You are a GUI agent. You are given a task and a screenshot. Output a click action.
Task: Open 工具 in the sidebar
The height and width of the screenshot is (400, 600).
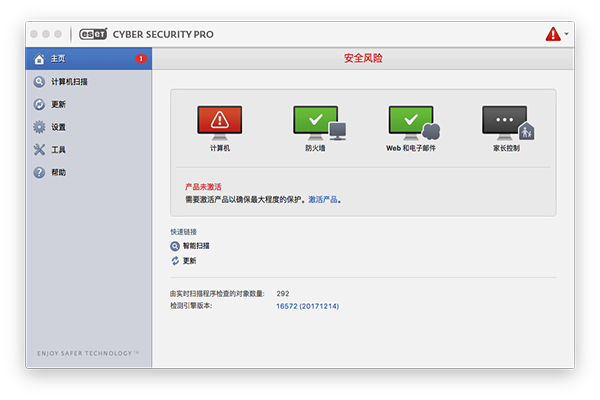click(58, 150)
